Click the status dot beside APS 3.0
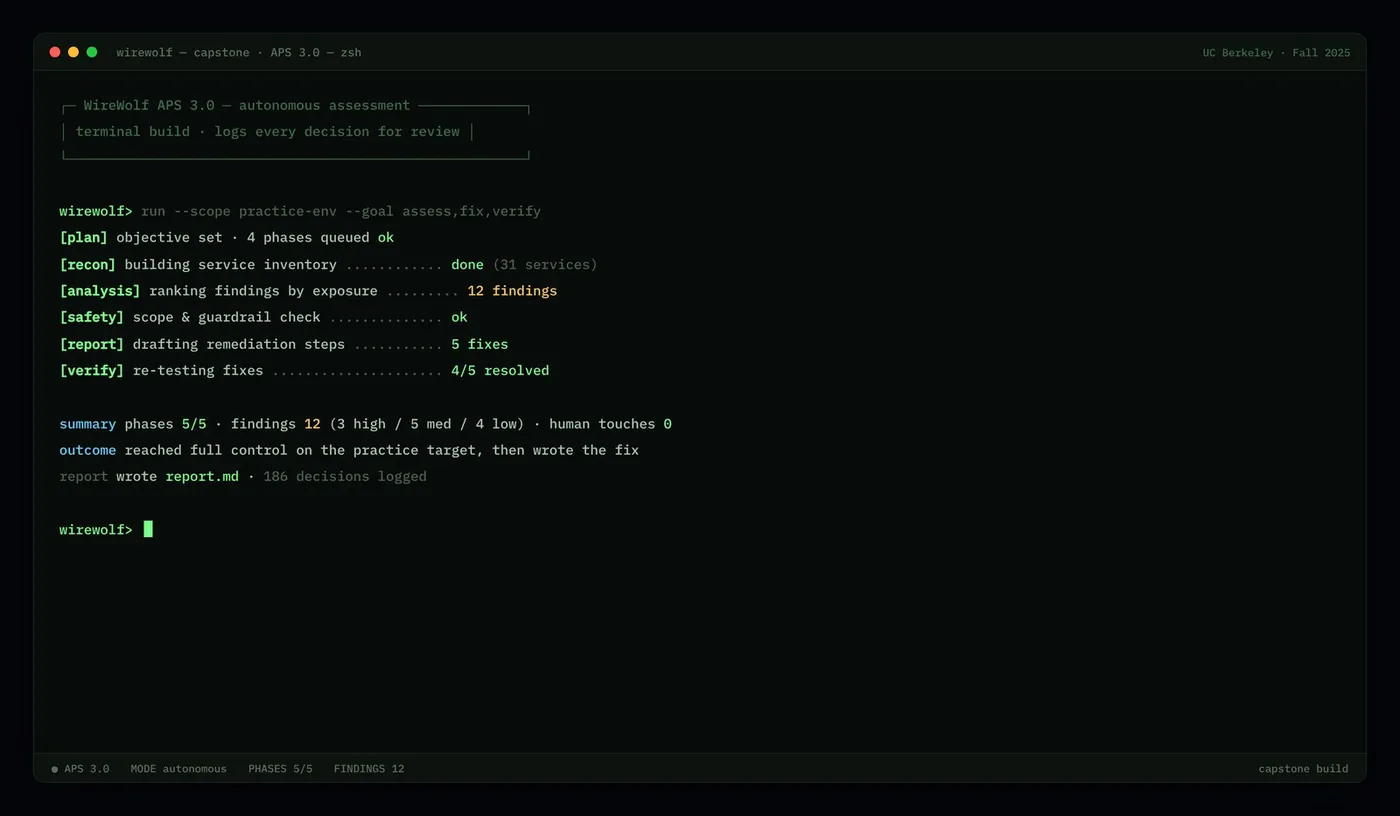 [55, 769]
